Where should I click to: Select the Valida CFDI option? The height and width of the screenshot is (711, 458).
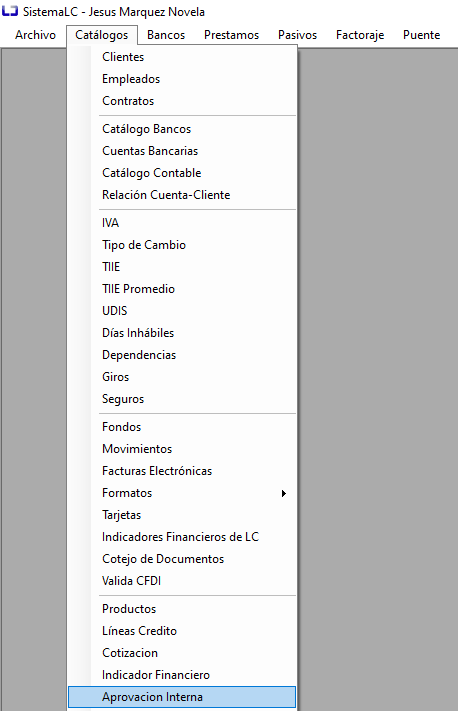coord(182,581)
